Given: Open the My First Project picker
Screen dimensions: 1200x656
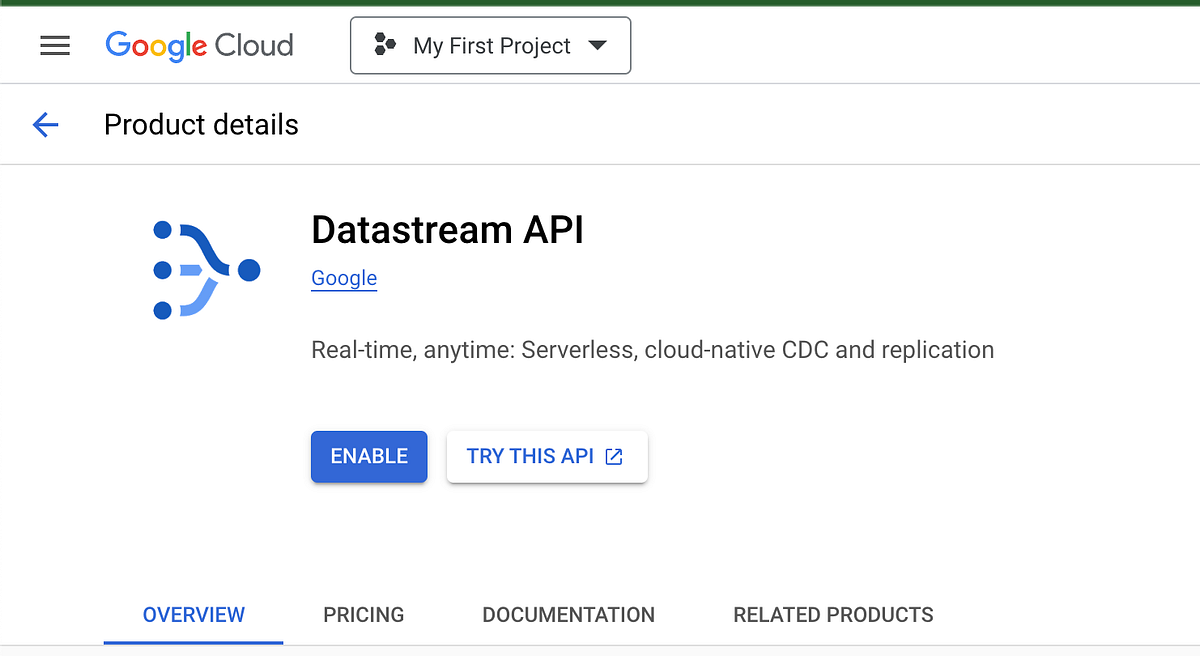Looking at the screenshot, I should (x=490, y=45).
